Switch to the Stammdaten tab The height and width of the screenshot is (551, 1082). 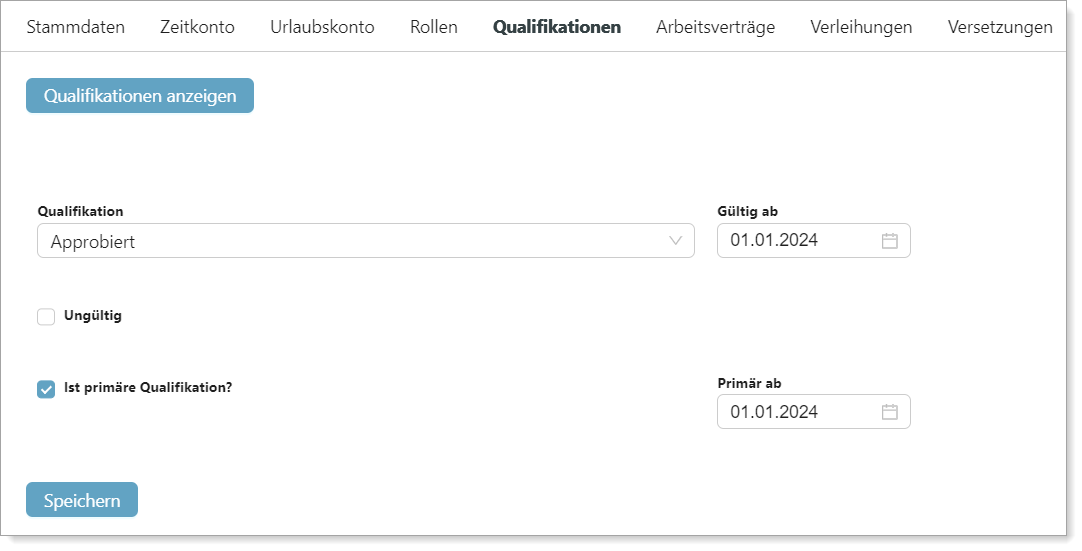pyautogui.click(x=76, y=27)
